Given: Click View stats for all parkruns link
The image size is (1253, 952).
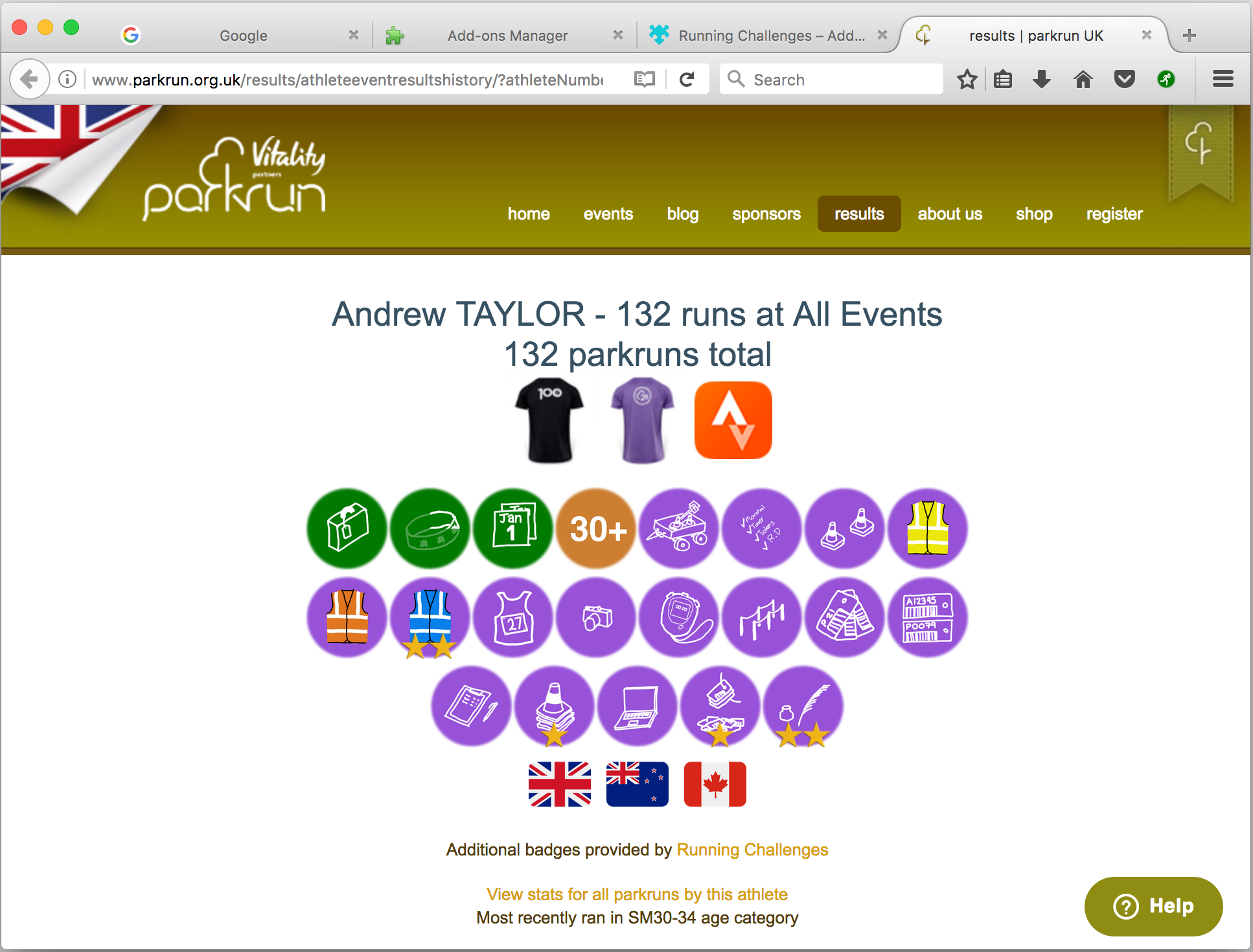Looking at the screenshot, I should pyautogui.click(x=637, y=894).
